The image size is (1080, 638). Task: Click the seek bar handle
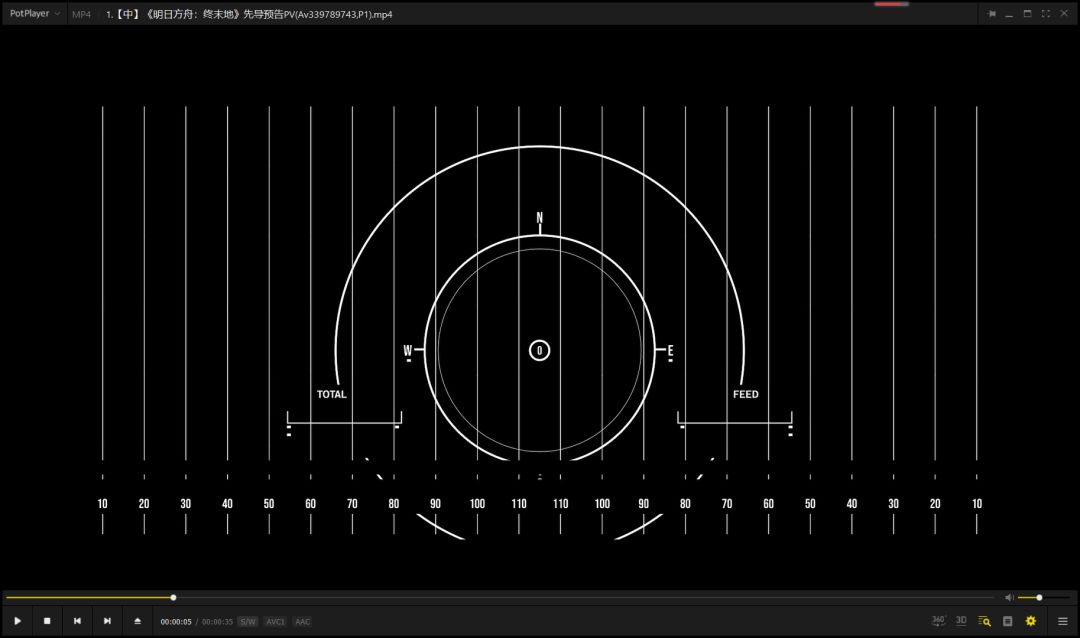tap(174, 597)
